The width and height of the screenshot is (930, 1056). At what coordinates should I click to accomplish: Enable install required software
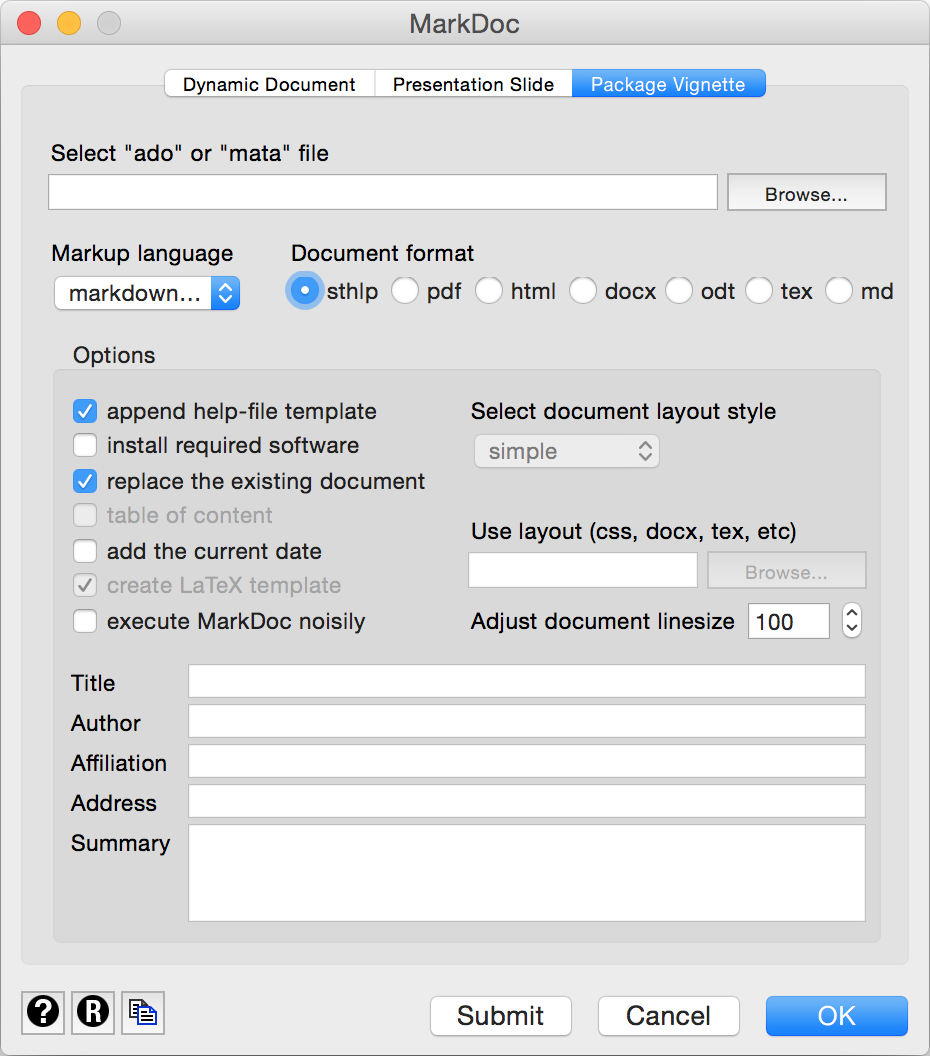(x=85, y=445)
